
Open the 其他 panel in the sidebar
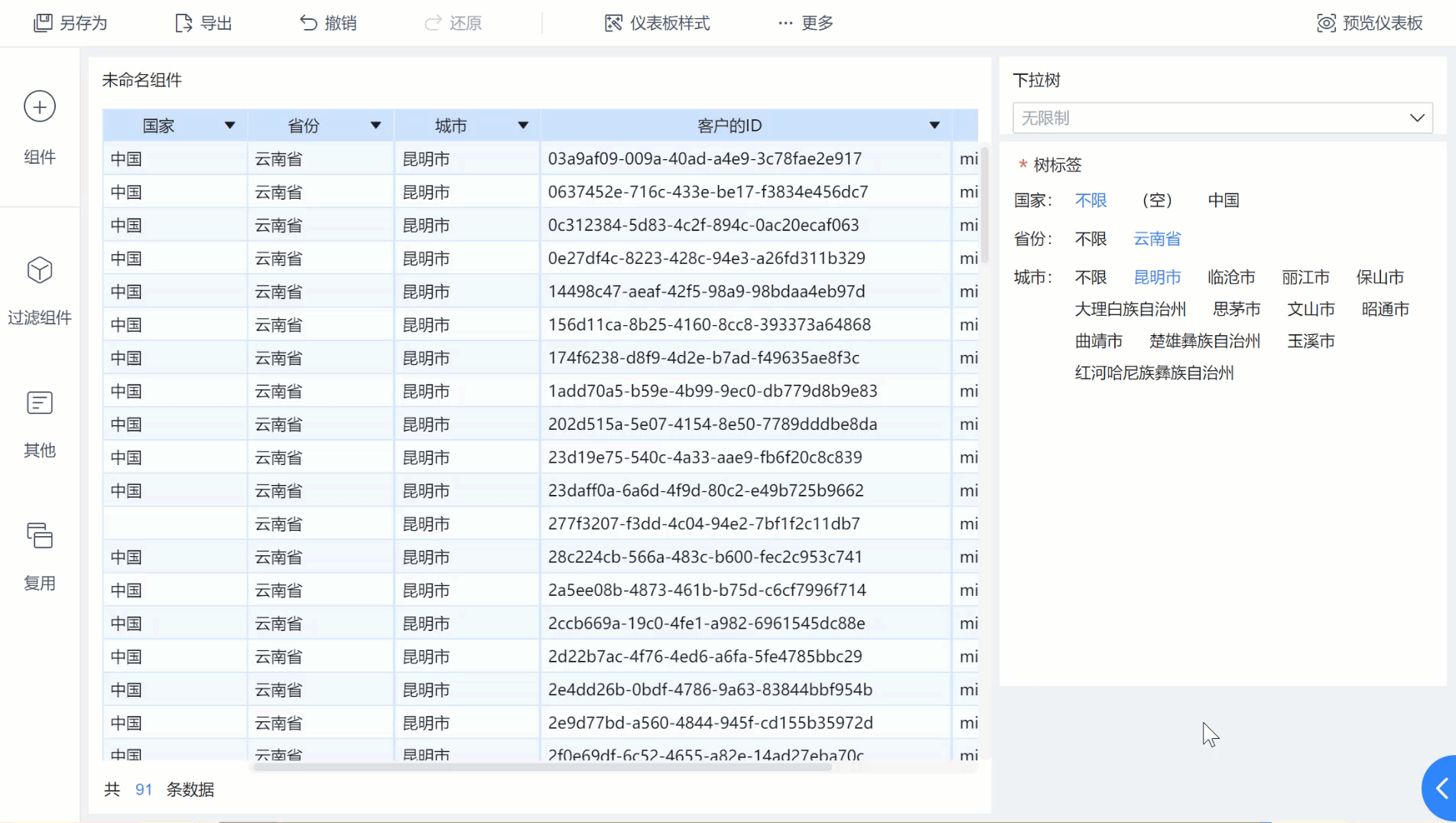pyautogui.click(x=39, y=425)
